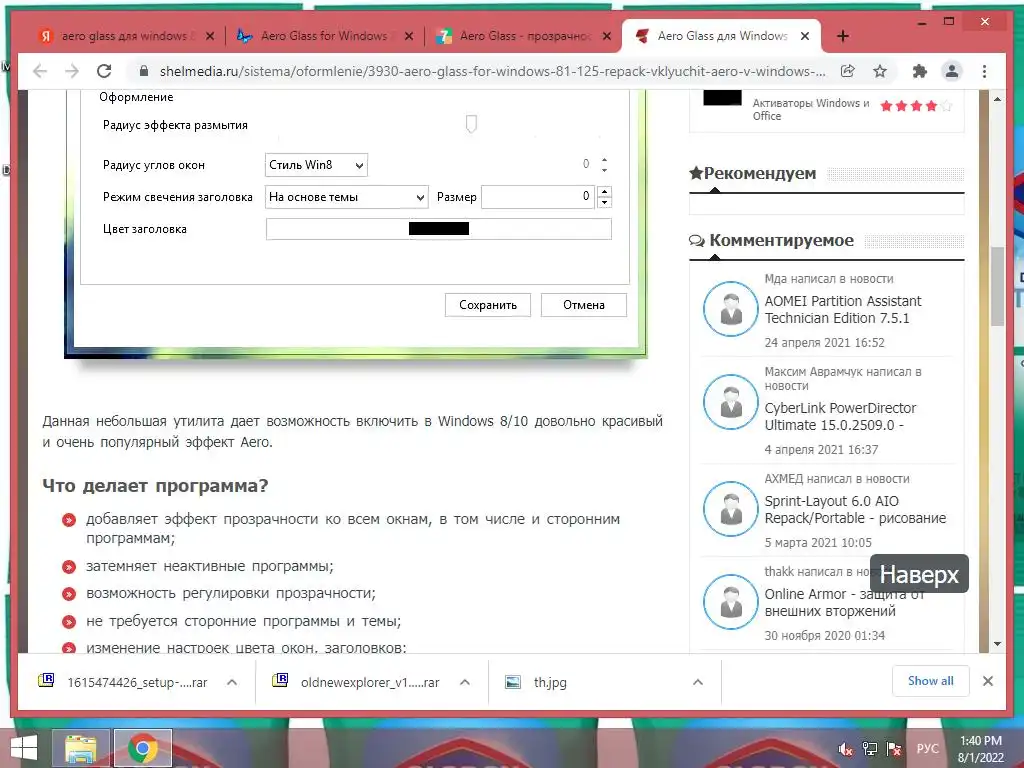Increase 'Размер' with up stepper arrow

pyautogui.click(x=605, y=191)
